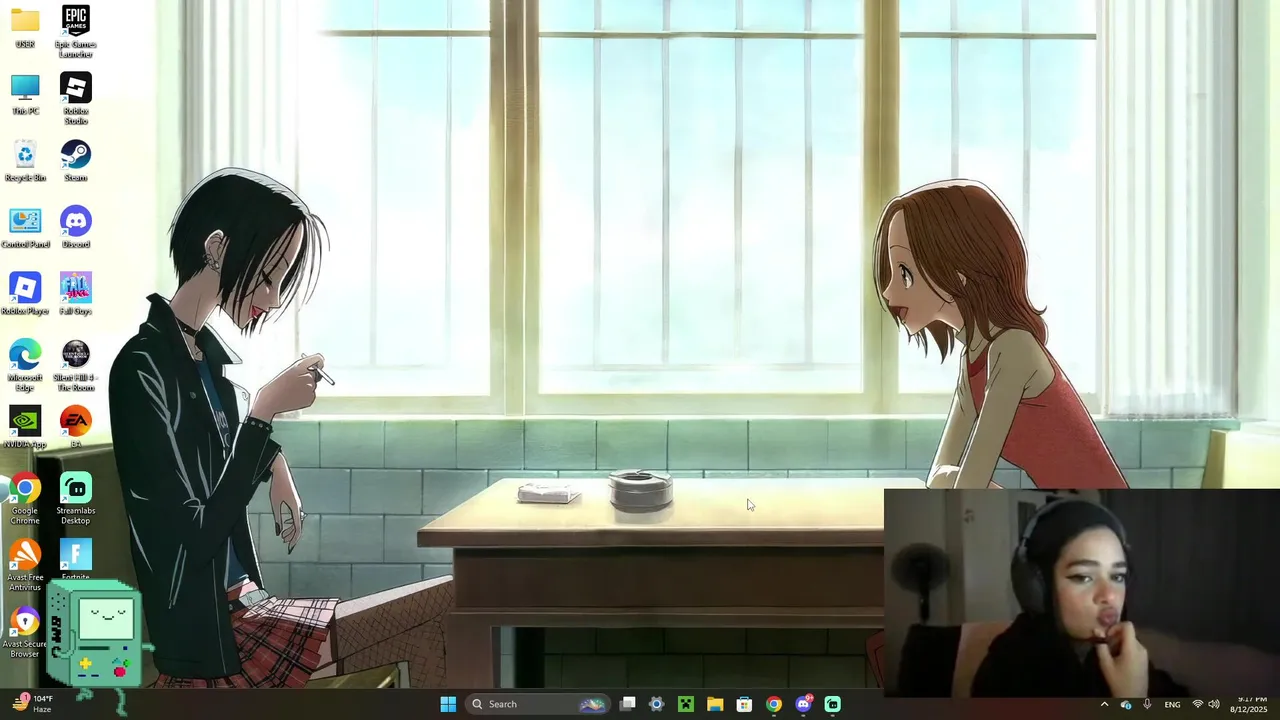
Task: Open the weather widget showing 104°F Haze
Action: pyautogui.click(x=33, y=704)
